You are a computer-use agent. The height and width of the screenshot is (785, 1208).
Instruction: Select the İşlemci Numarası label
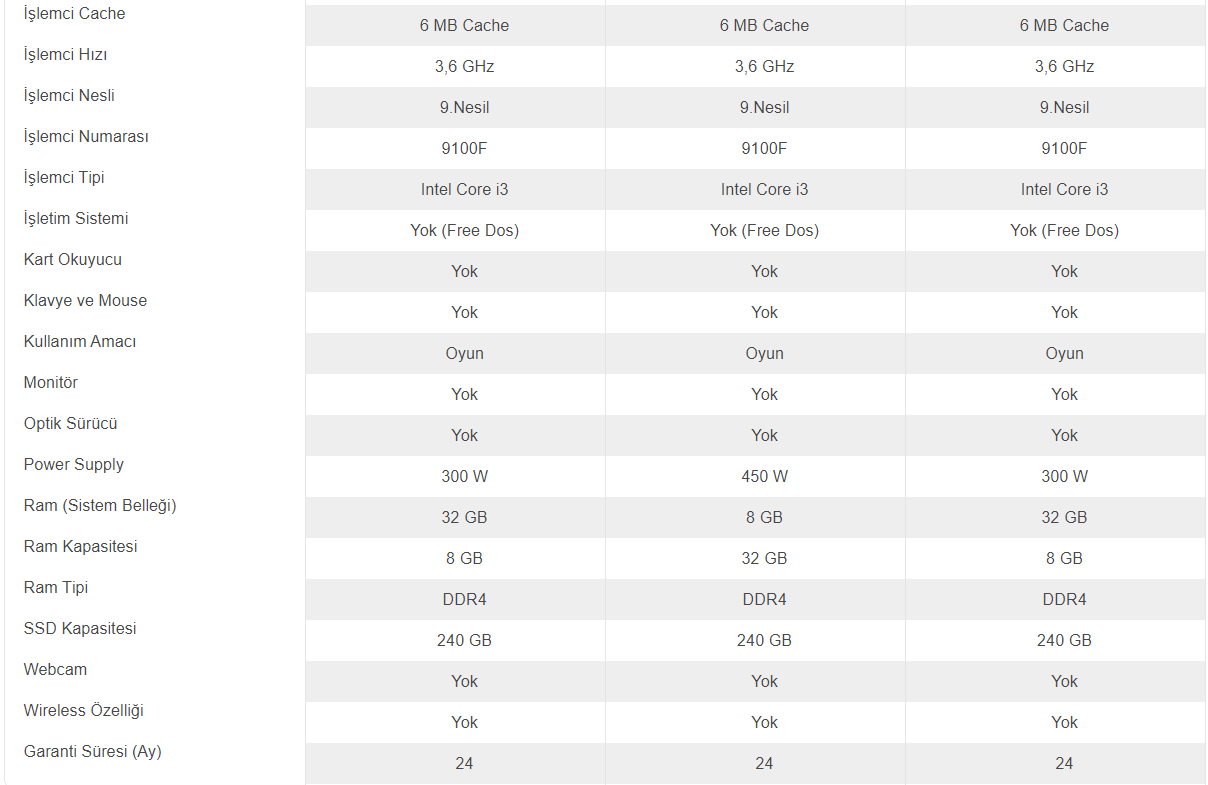click(86, 137)
